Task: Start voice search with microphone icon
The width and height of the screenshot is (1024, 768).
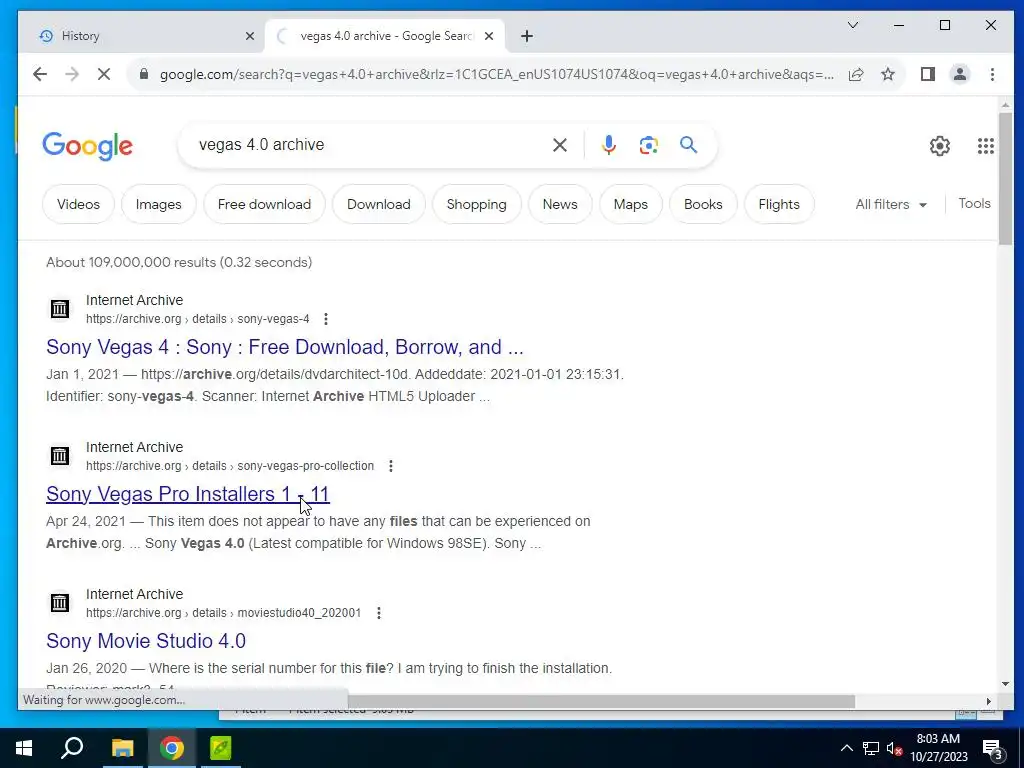Action: (x=609, y=145)
